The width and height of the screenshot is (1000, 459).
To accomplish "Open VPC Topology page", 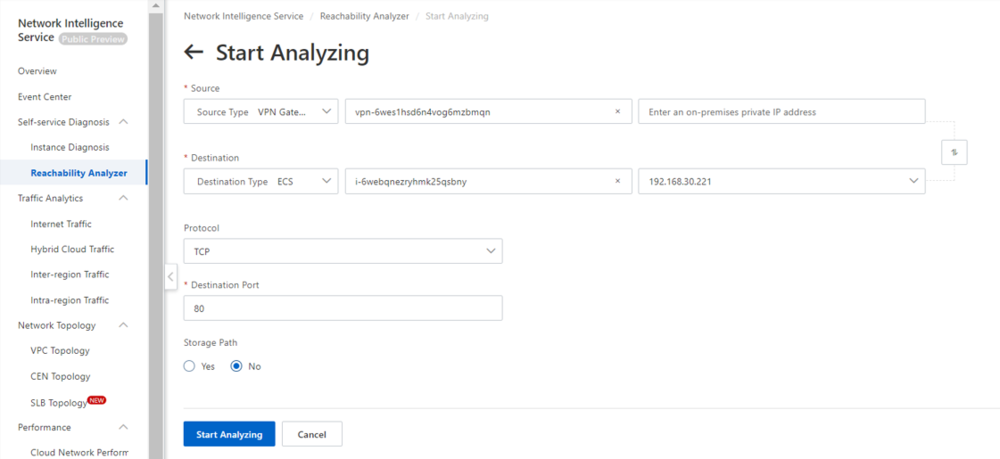I will [x=60, y=351].
